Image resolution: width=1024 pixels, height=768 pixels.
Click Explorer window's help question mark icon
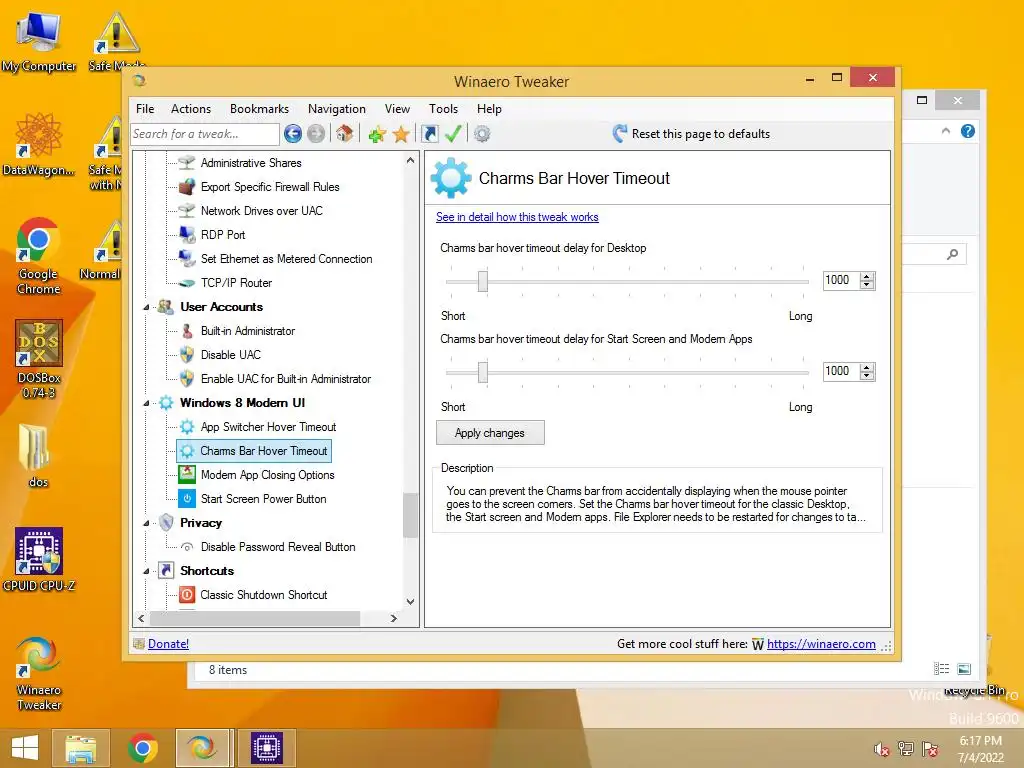point(968,131)
